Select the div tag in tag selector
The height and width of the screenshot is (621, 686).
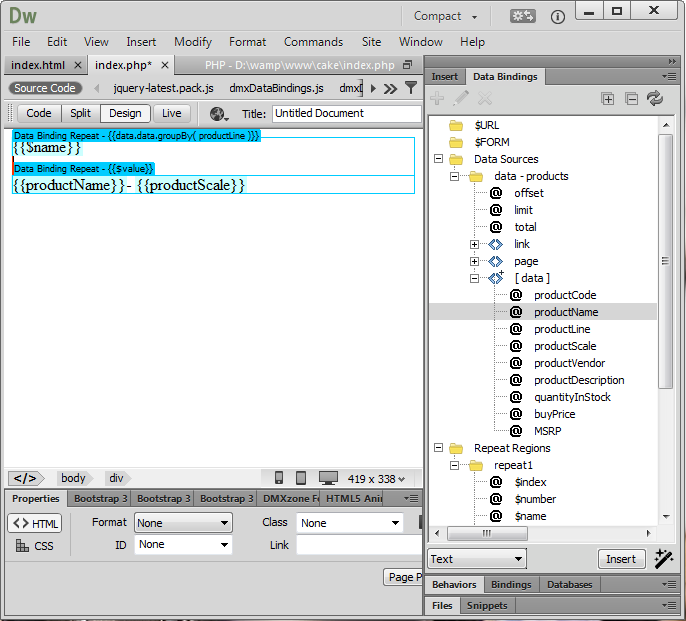pos(116,478)
